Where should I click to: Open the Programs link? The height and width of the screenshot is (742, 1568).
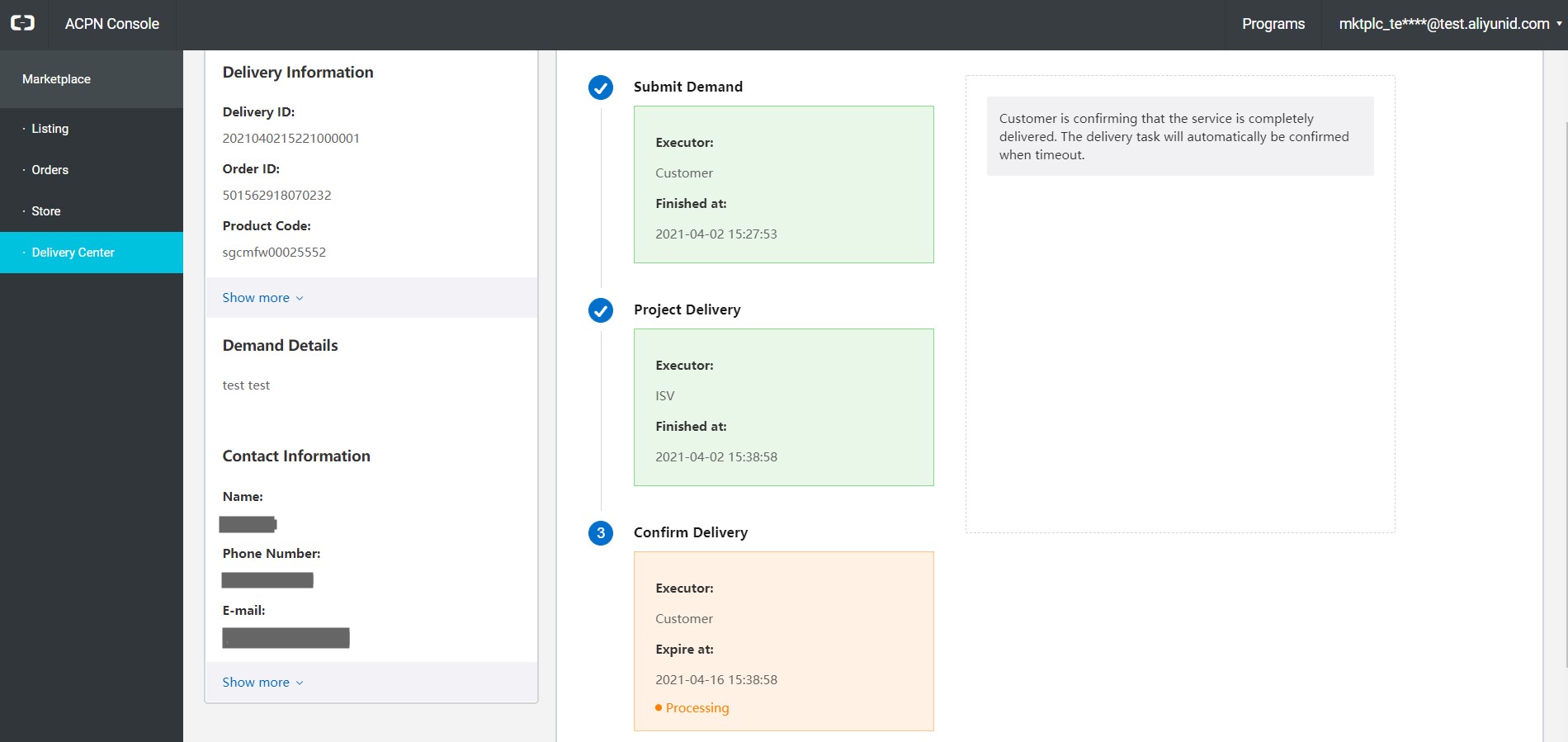(1273, 24)
